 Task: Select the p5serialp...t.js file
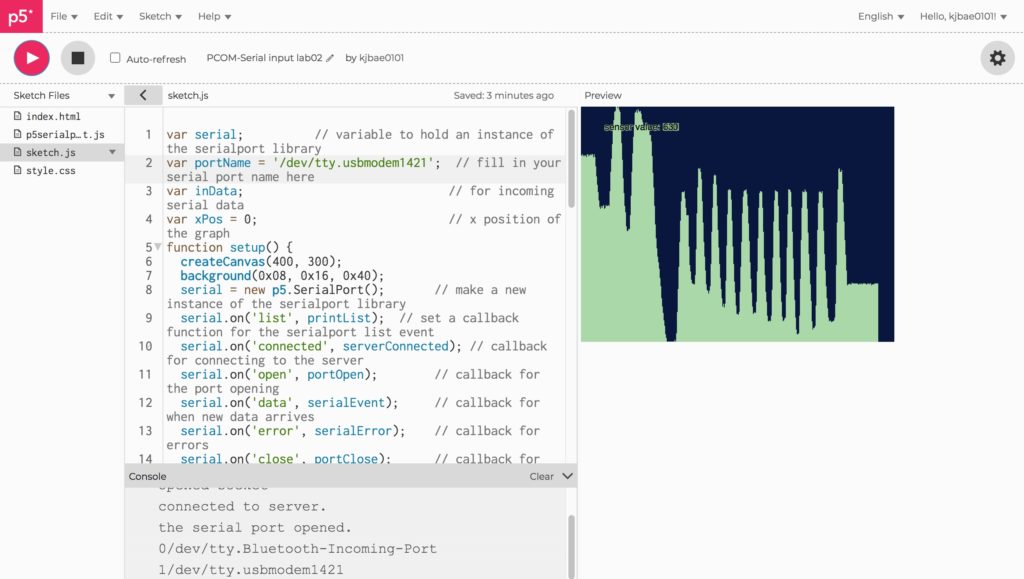pyautogui.click(x=65, y=134)
